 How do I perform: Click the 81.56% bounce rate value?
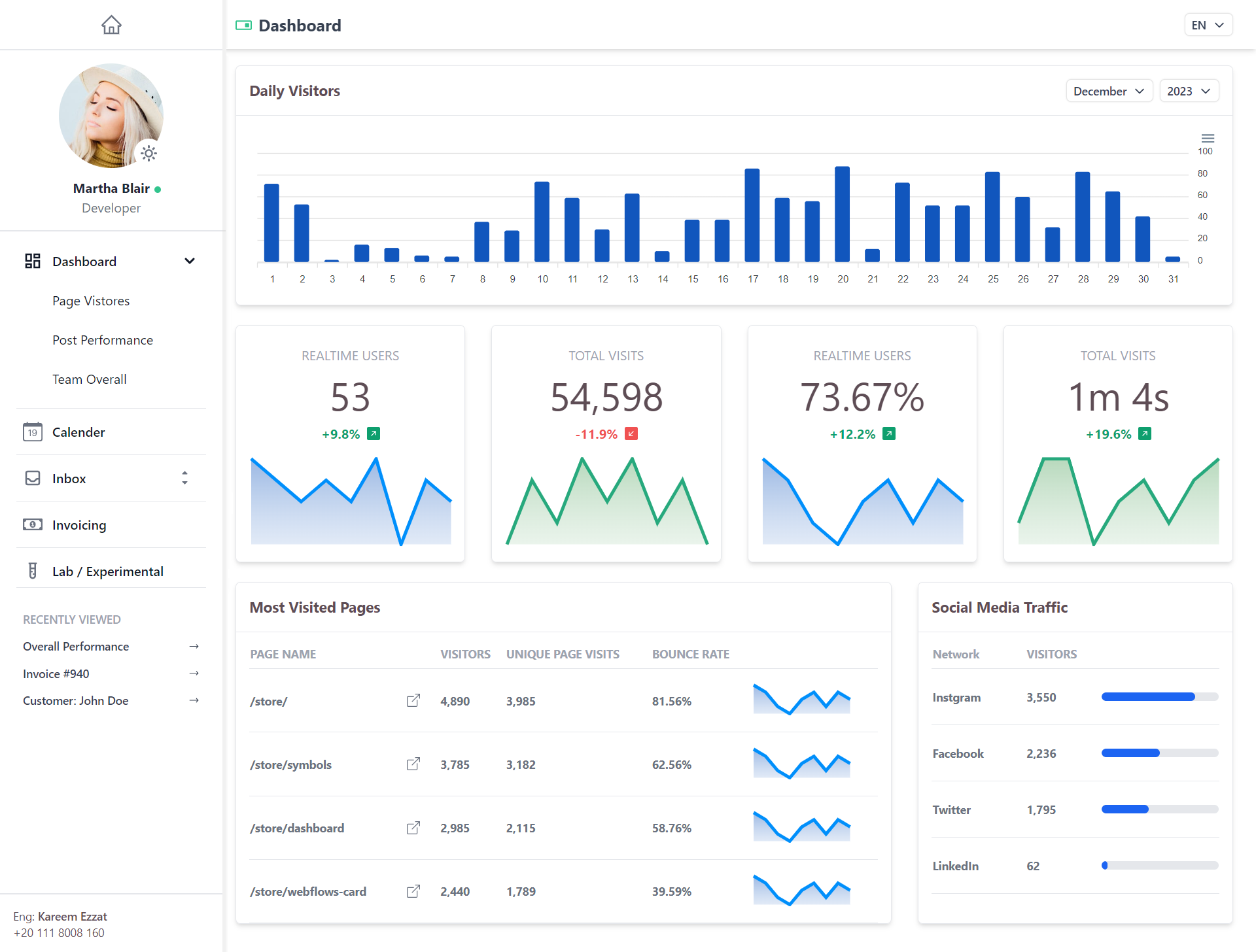point(672,701)
